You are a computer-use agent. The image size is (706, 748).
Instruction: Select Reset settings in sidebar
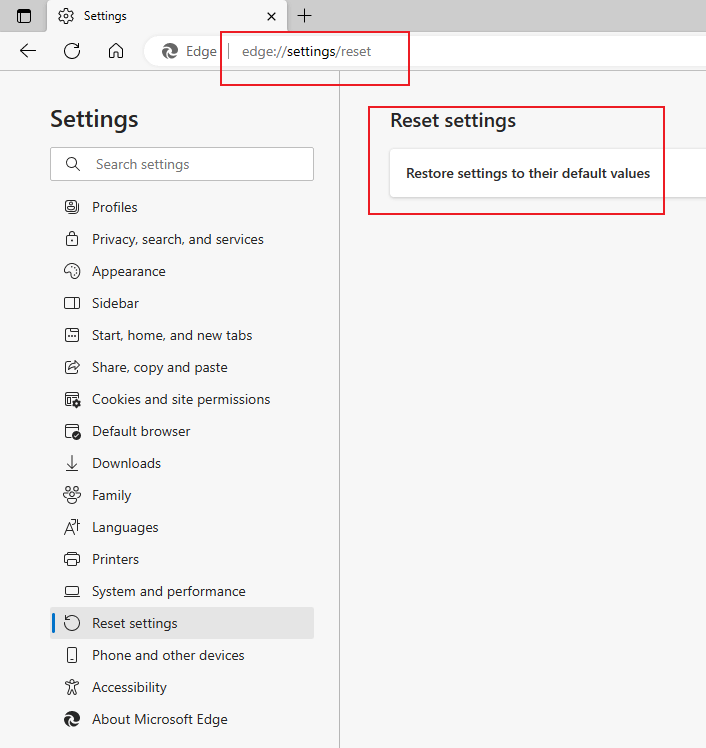[182, 623]
